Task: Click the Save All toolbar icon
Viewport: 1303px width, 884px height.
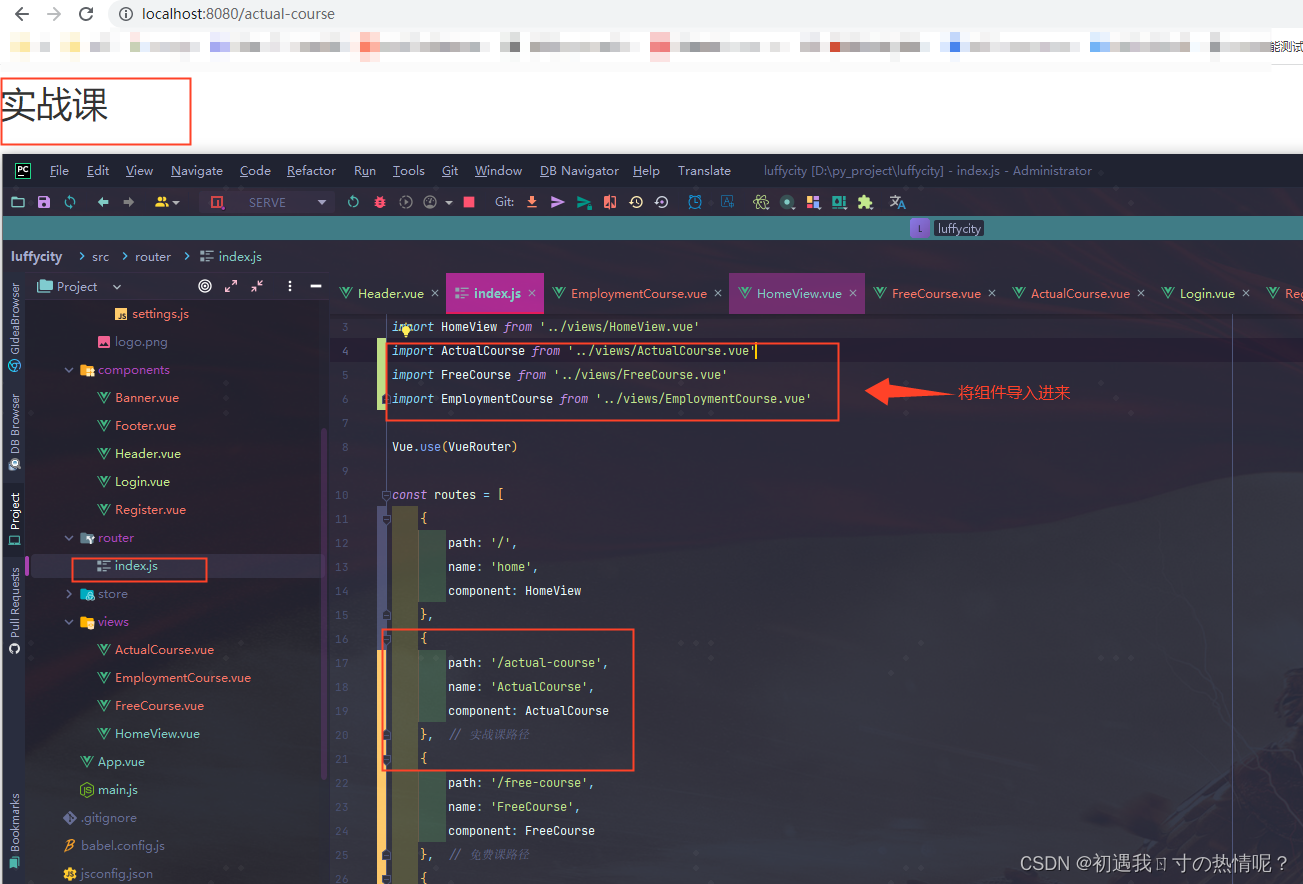Action: 44,202
